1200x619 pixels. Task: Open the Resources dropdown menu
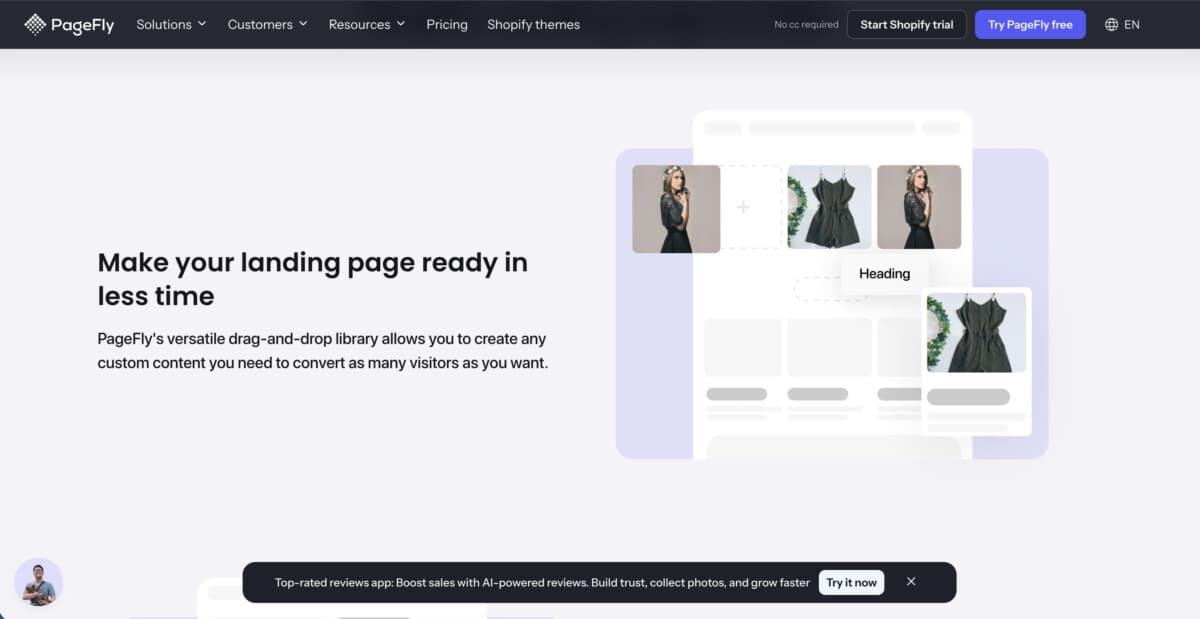(x=367, y=24)
